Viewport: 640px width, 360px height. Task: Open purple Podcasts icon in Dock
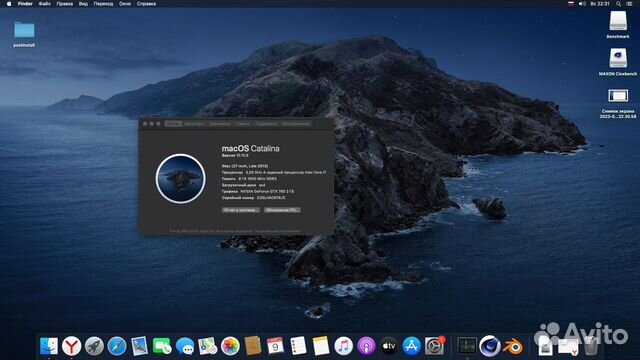tap(366, 346)
